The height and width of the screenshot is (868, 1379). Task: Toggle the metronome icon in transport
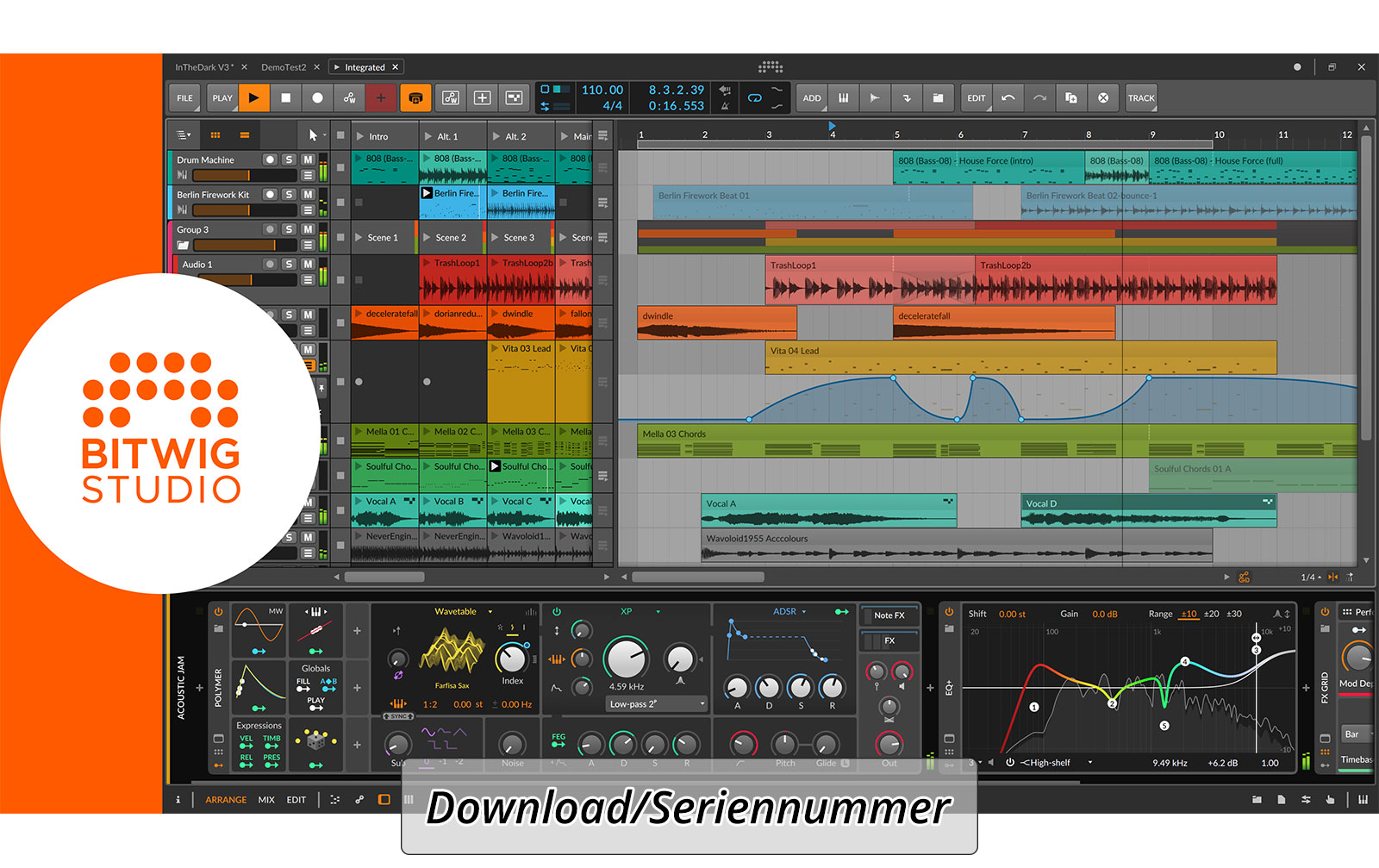(725, 106)
